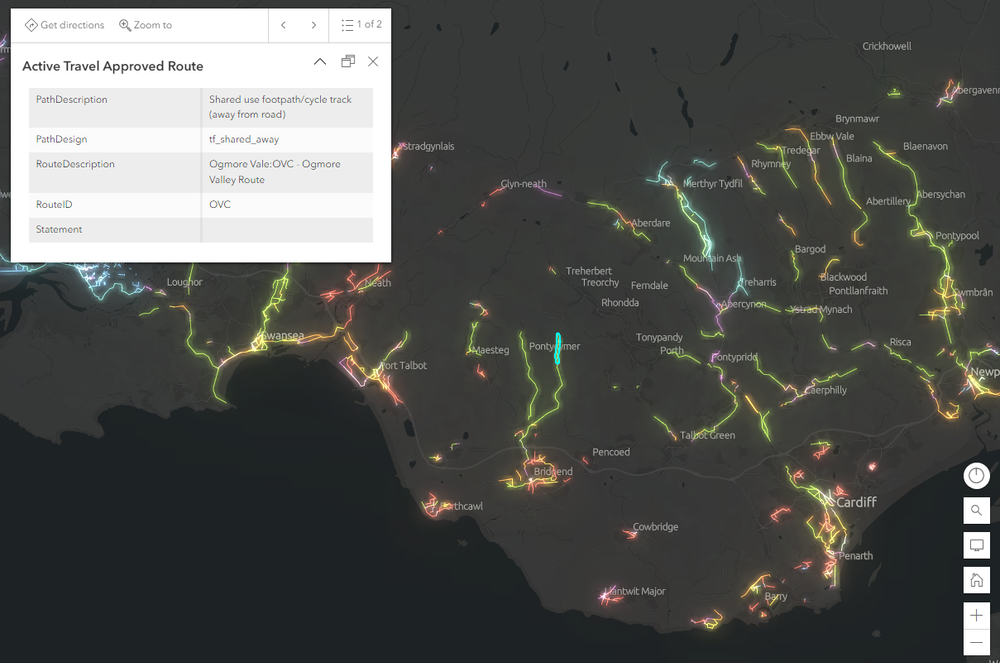Screen dimensions: 1000x663
Task: Click the fullscreen monitor icon
Action: coord(976,545)
